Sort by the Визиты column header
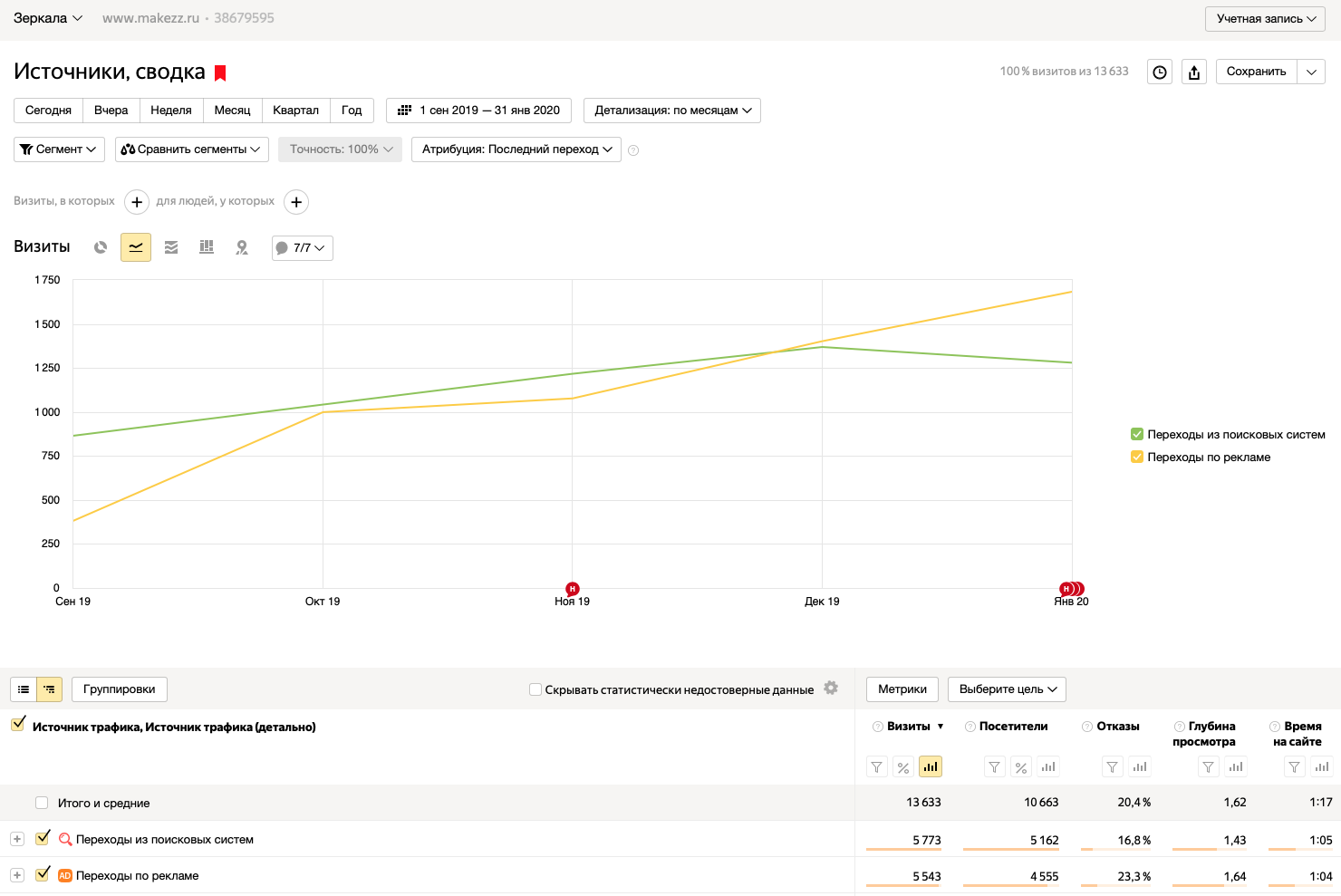The height and width of the screenshot is (896, 1341). (x=909, y=727)
